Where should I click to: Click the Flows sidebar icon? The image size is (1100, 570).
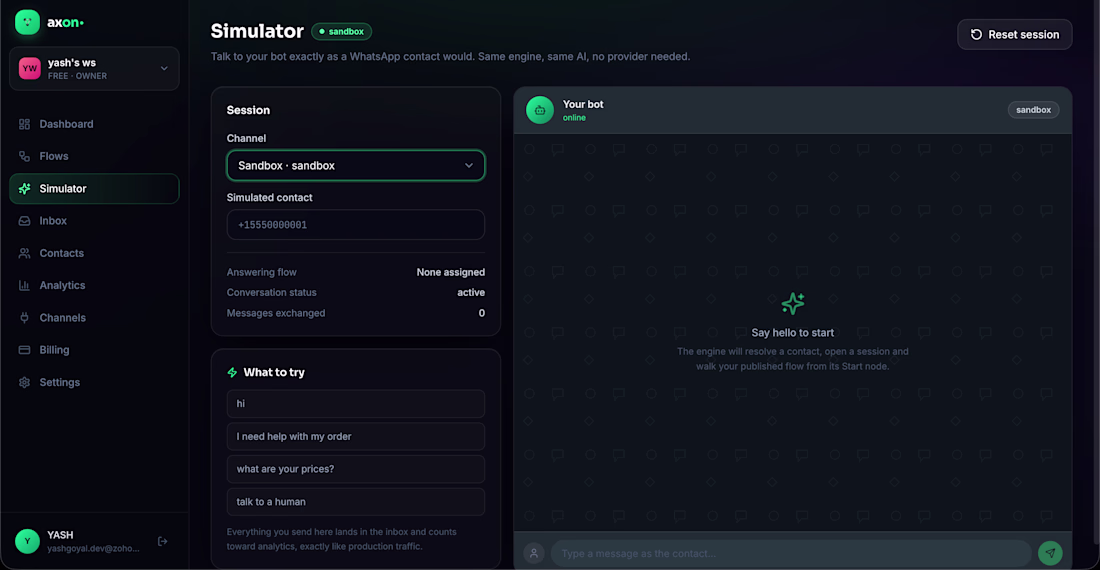coord(25,156)
